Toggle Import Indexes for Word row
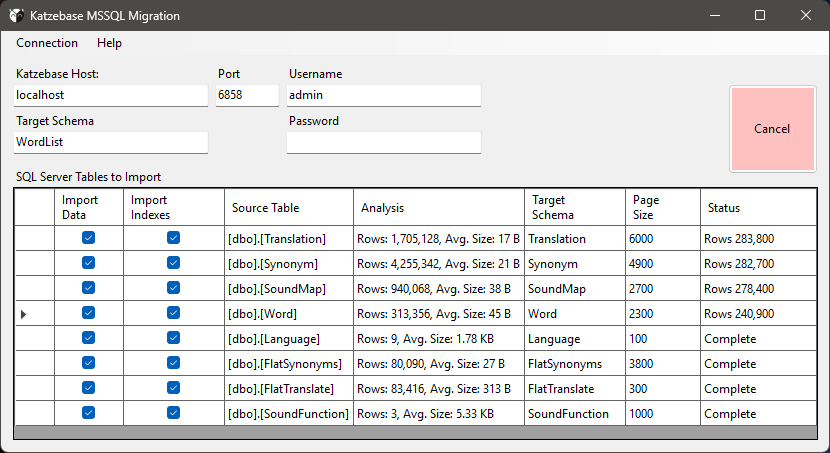The width and height of the screenshot is (830, 453). tap(174, 313)
